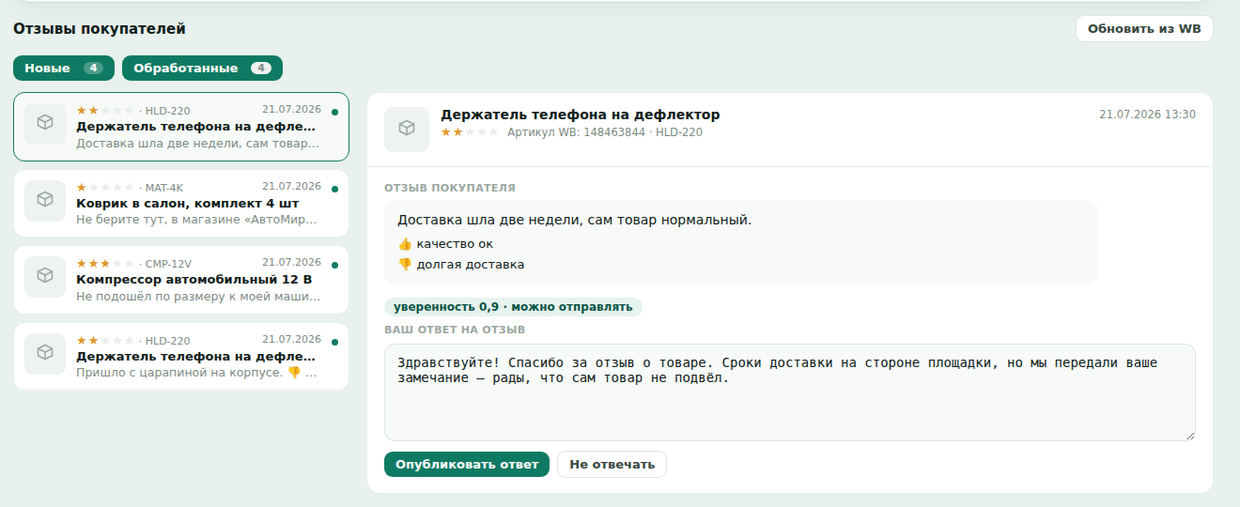The image size is (1240, 507).
Task: Click the customer review text Доставка шла две недели, сам товар нормальный
Action: (574, 220)
